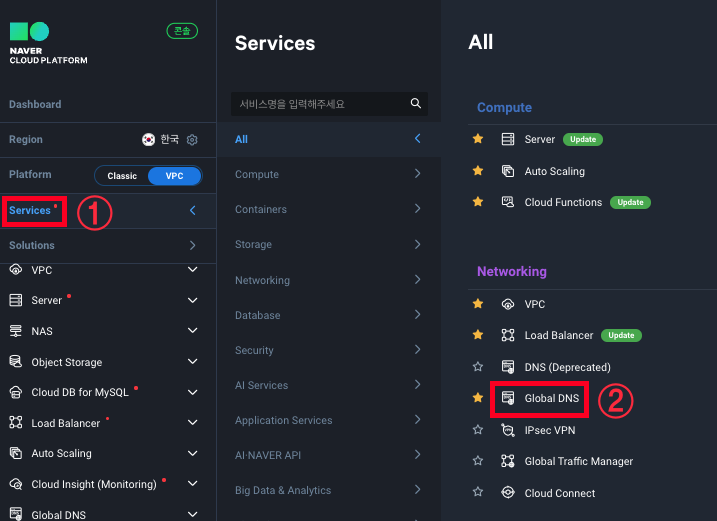Click the search magnifier icon in Services
The image size is (717, 521).
coord(415,103)
